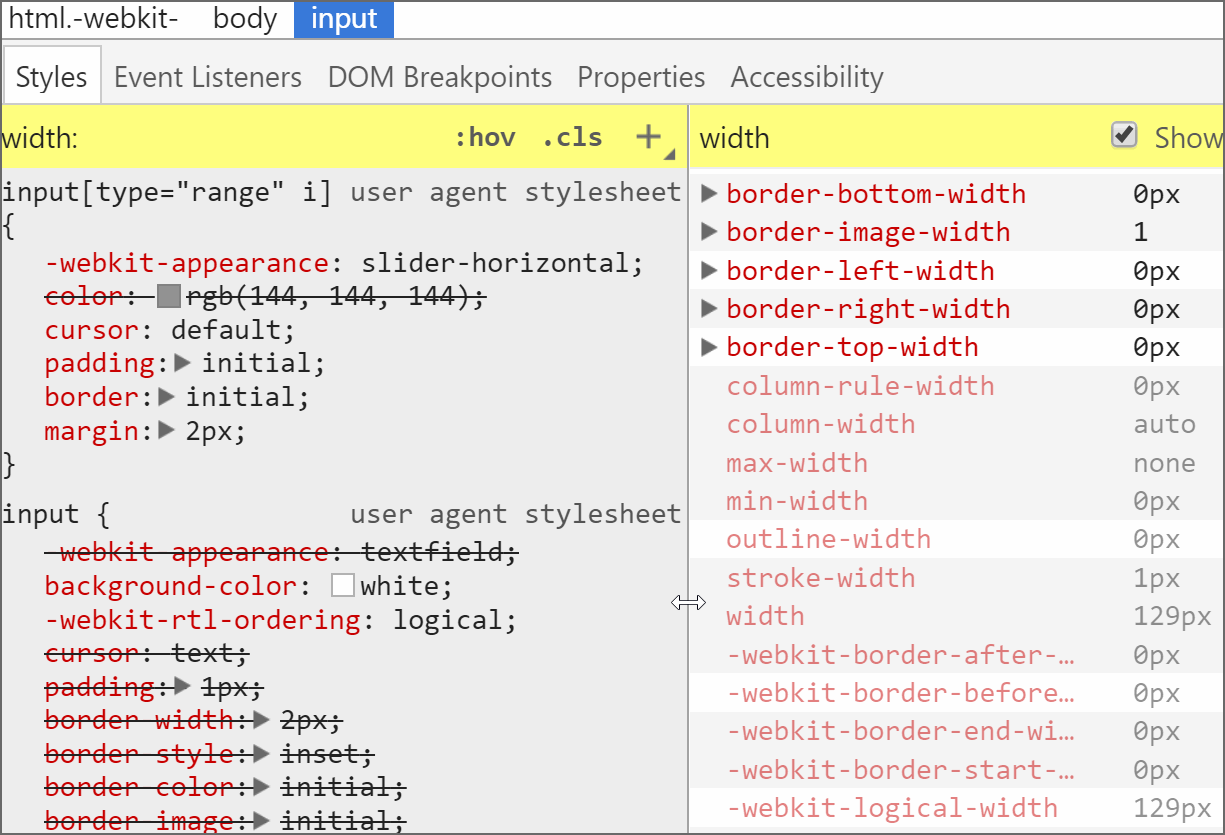Click the styles filter field containing width:
Image resolution: width=1225 pixels, height=835 pixels.
[220, 138]
